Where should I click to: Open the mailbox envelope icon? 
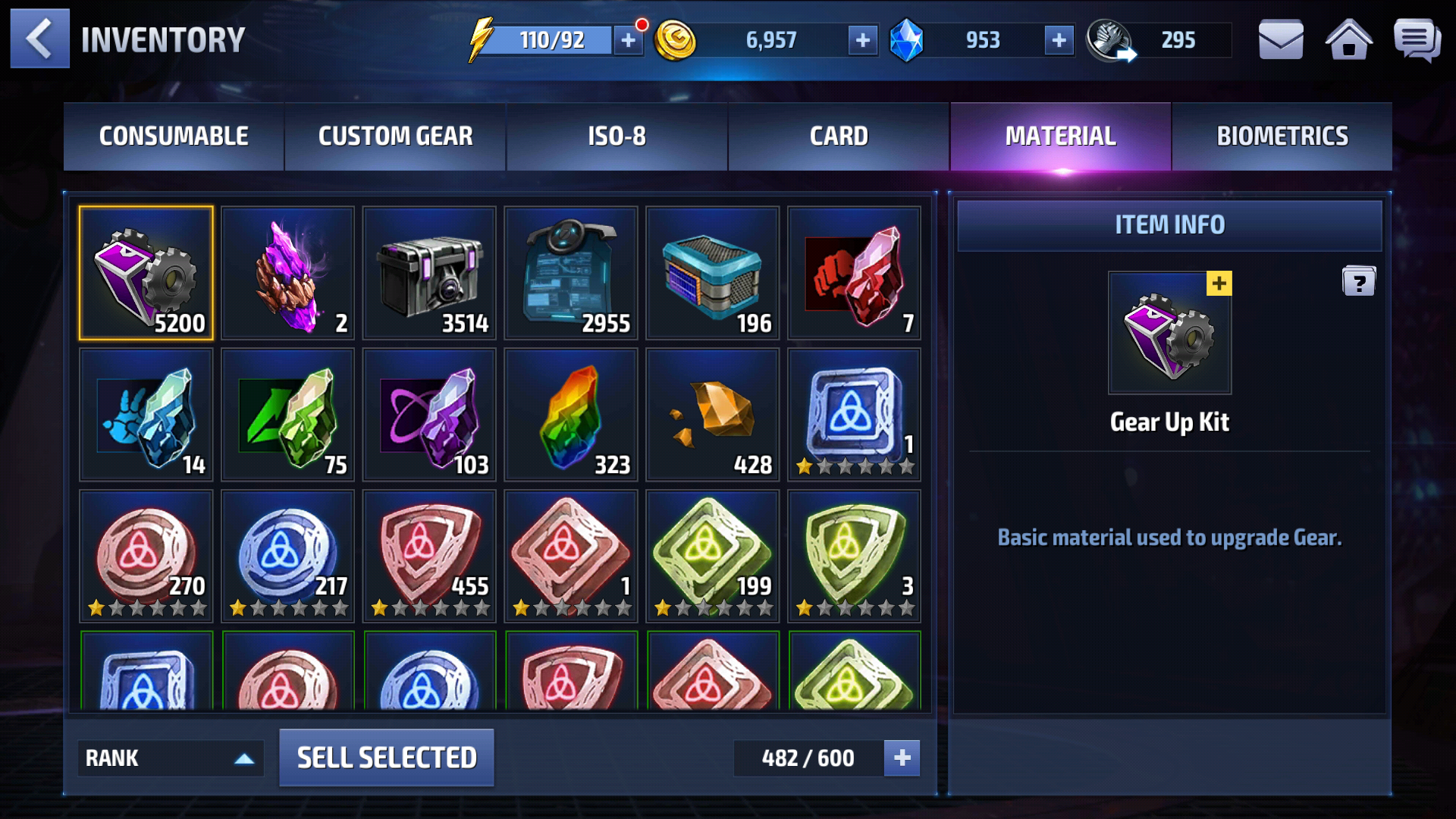pos(1281,39)
